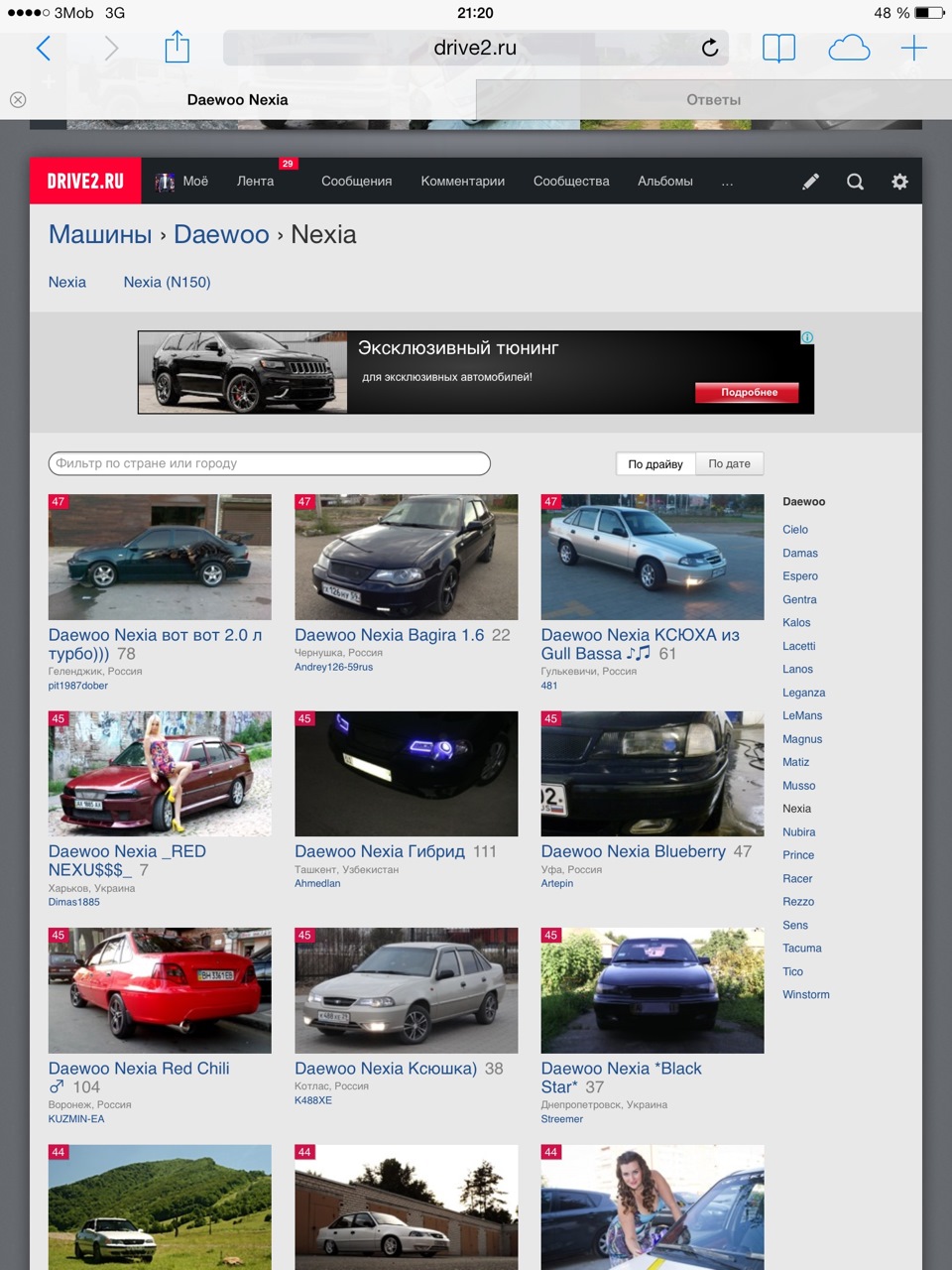Image resolution: width=952 pixels, height=1270 pixels.
Task: Click the site search magnifier icon
Action: 855,182
